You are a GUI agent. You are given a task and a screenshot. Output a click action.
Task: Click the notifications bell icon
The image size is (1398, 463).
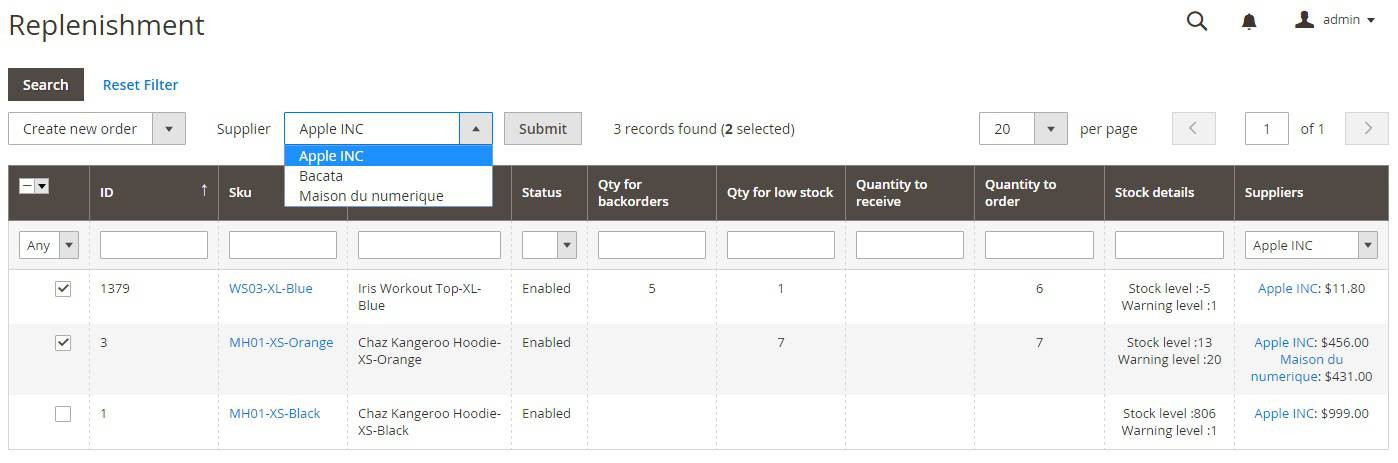(x=1249, y=21)
